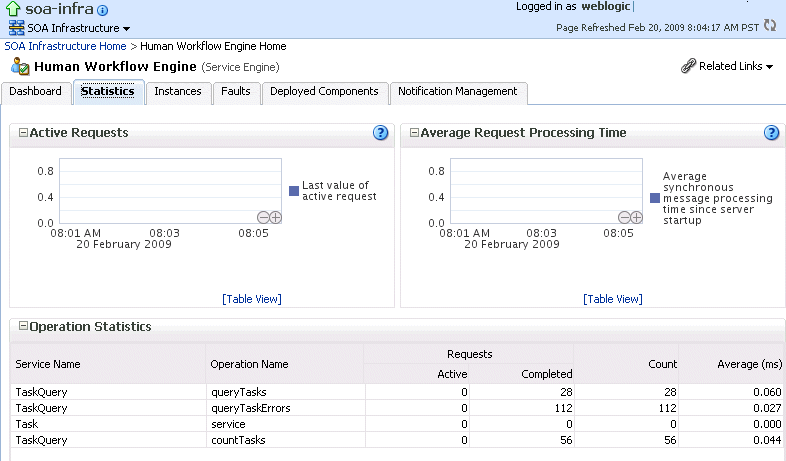Open Table View under Average Request Processing
This screenshot has width=786, height=461.
click(613, 299)
